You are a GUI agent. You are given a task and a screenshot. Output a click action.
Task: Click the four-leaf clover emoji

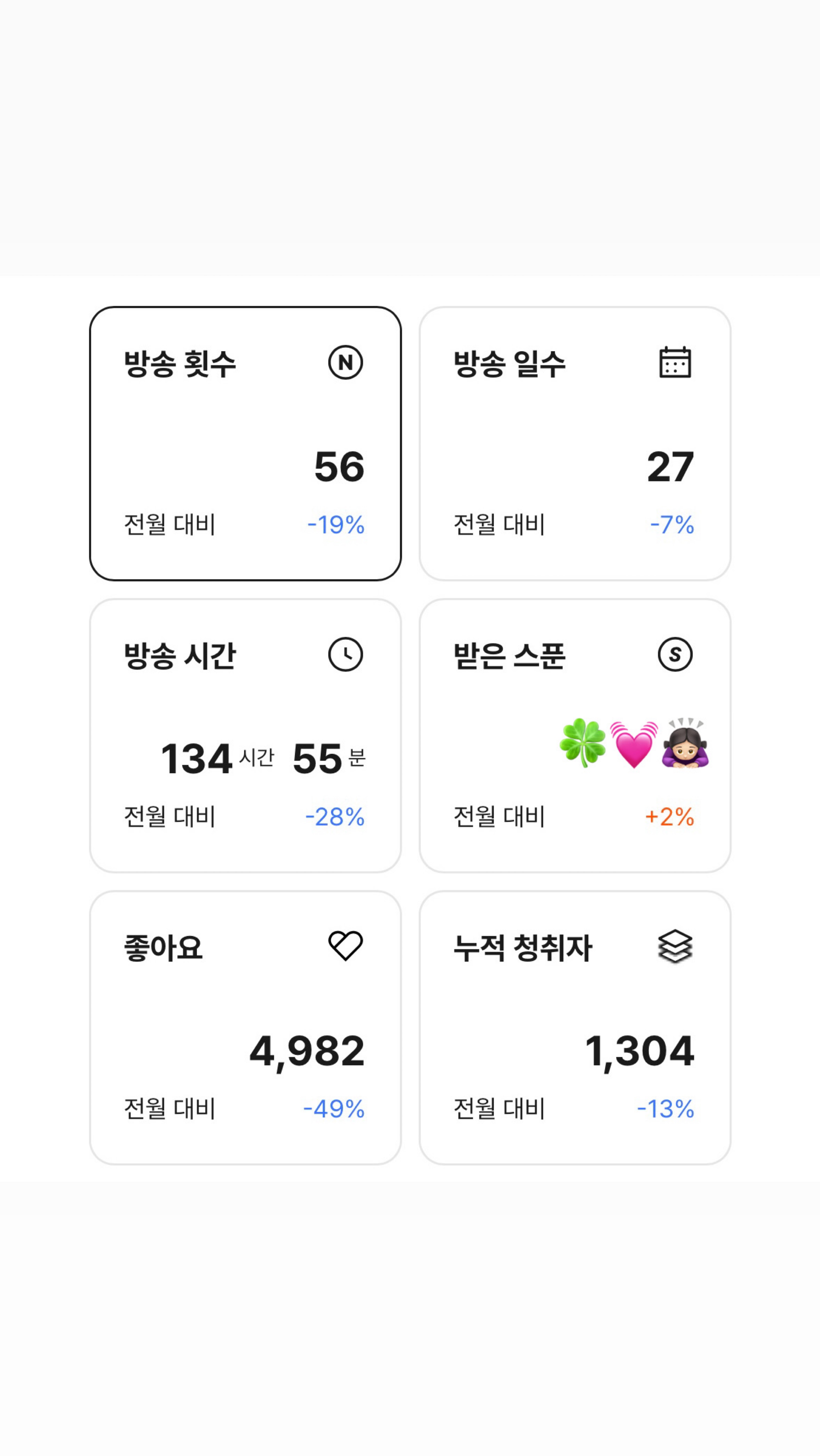[x=582, y=743]
